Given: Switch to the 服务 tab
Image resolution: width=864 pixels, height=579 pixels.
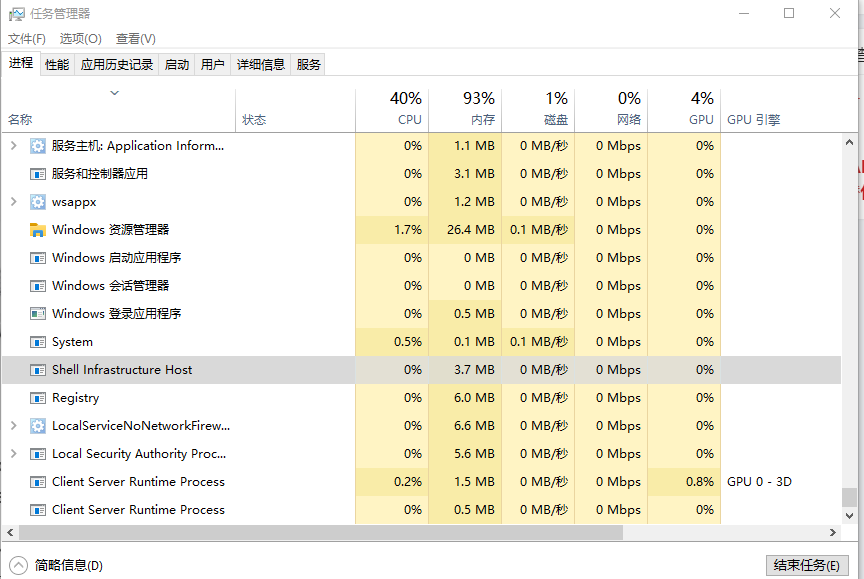Looking at the screenshot, I should pos(308,64).
